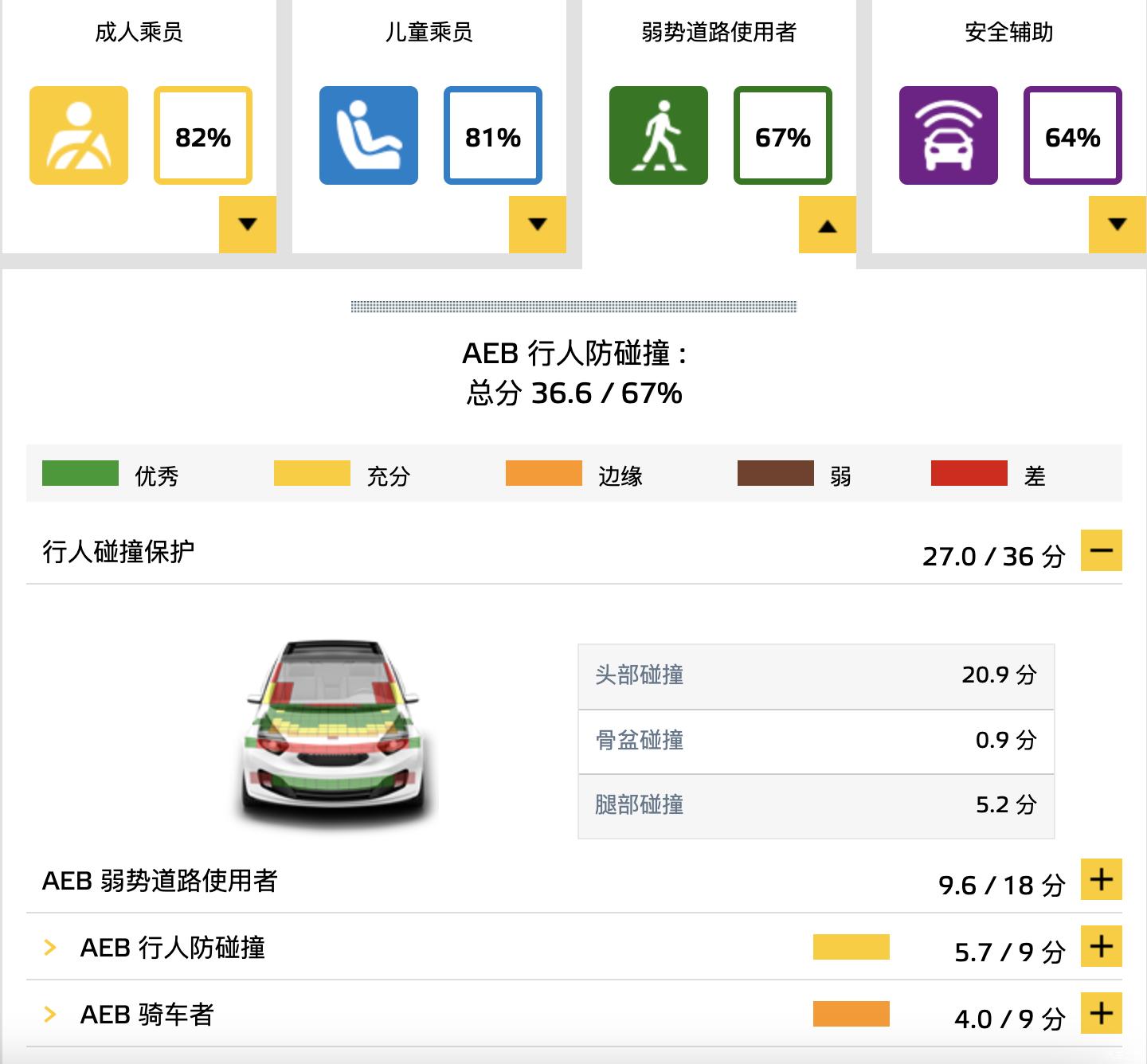
Task: Click the 81% child occupant score box
Action: (493, 135)
